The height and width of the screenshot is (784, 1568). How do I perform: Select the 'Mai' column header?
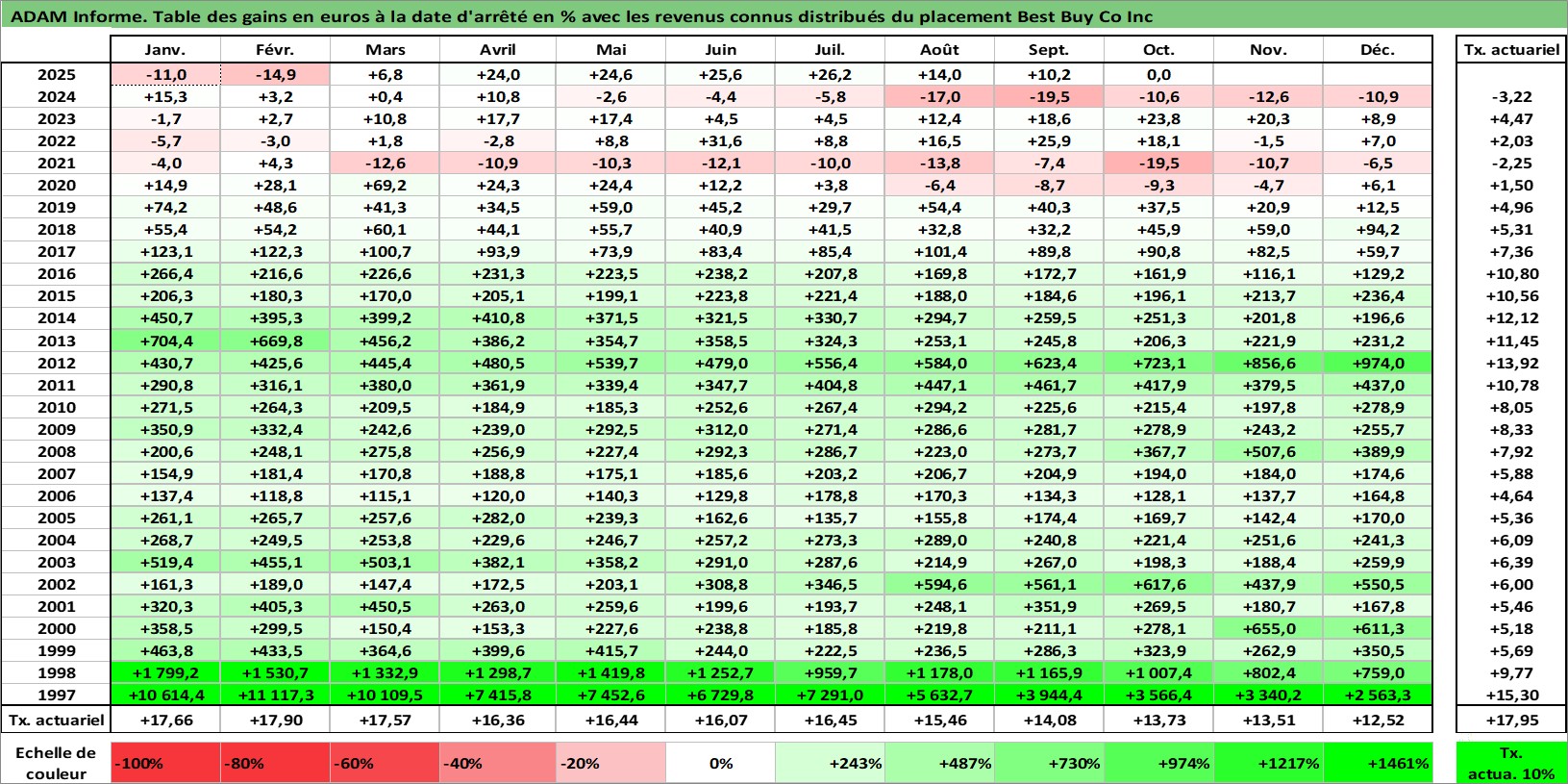(610, 50)
